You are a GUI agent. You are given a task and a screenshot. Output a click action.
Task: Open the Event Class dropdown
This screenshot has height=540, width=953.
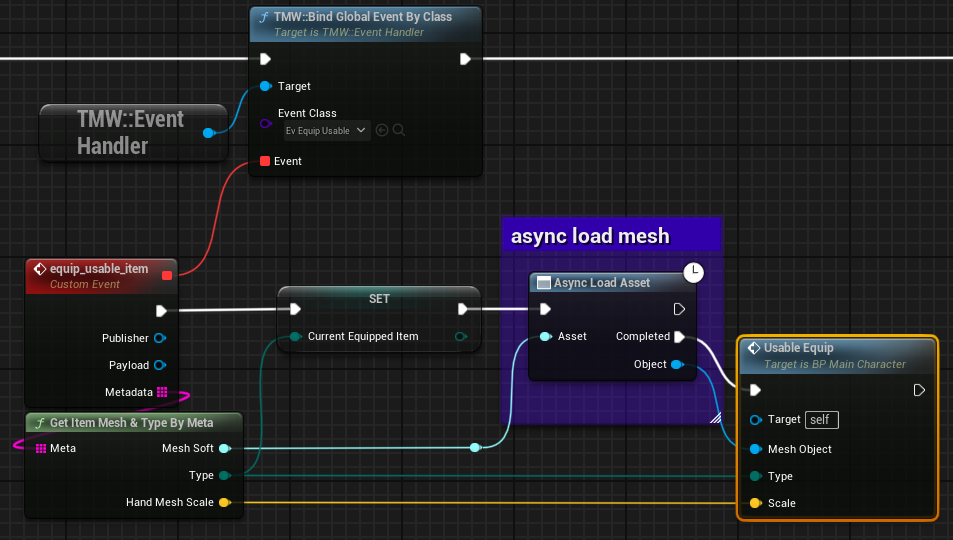click(x=326, y=130)
